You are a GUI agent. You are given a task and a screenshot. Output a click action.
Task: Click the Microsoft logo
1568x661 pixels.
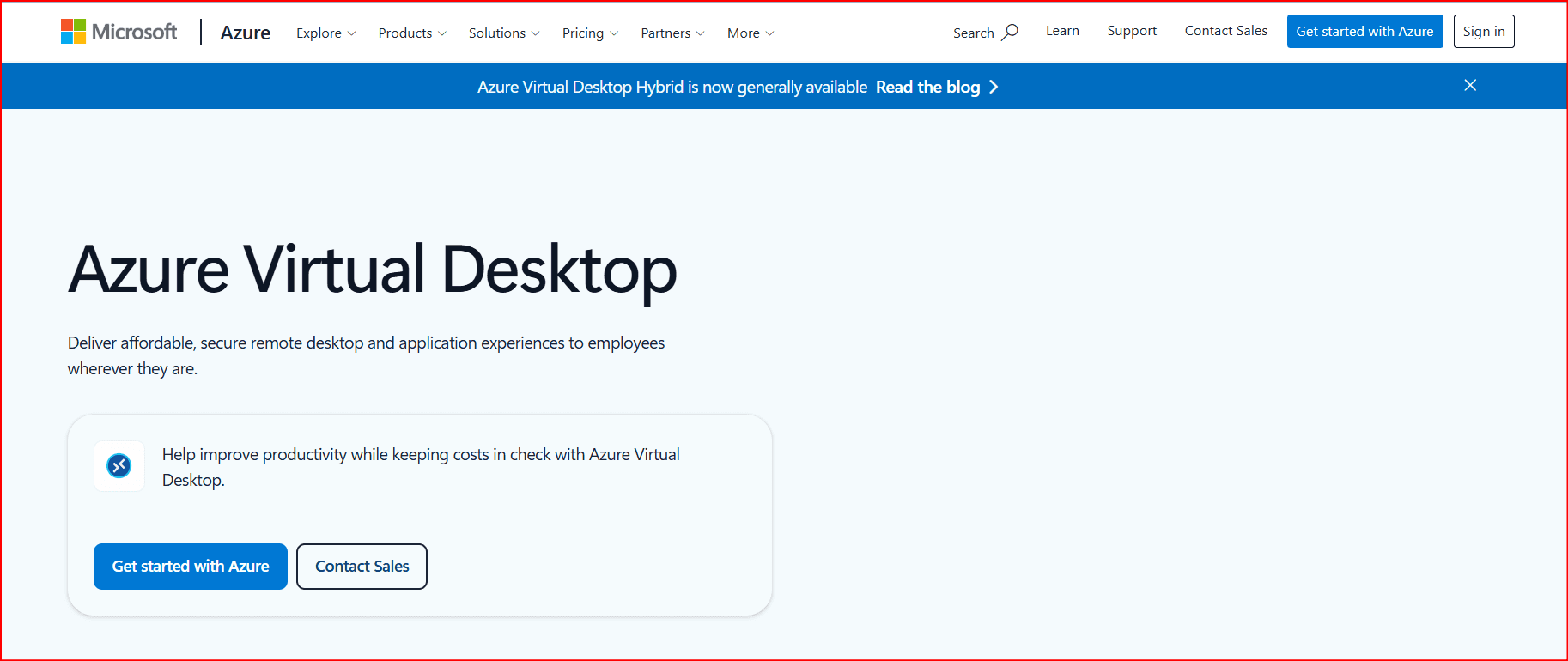coord(119,32)
